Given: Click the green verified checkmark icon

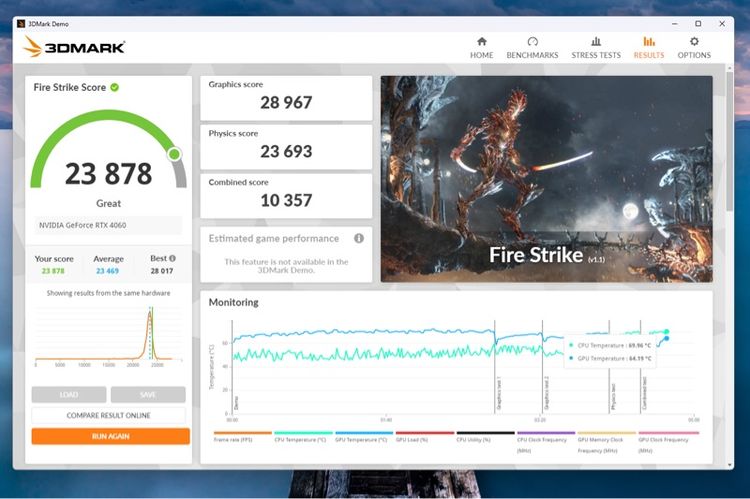Looking at the screenshot, I should [115, 87].
